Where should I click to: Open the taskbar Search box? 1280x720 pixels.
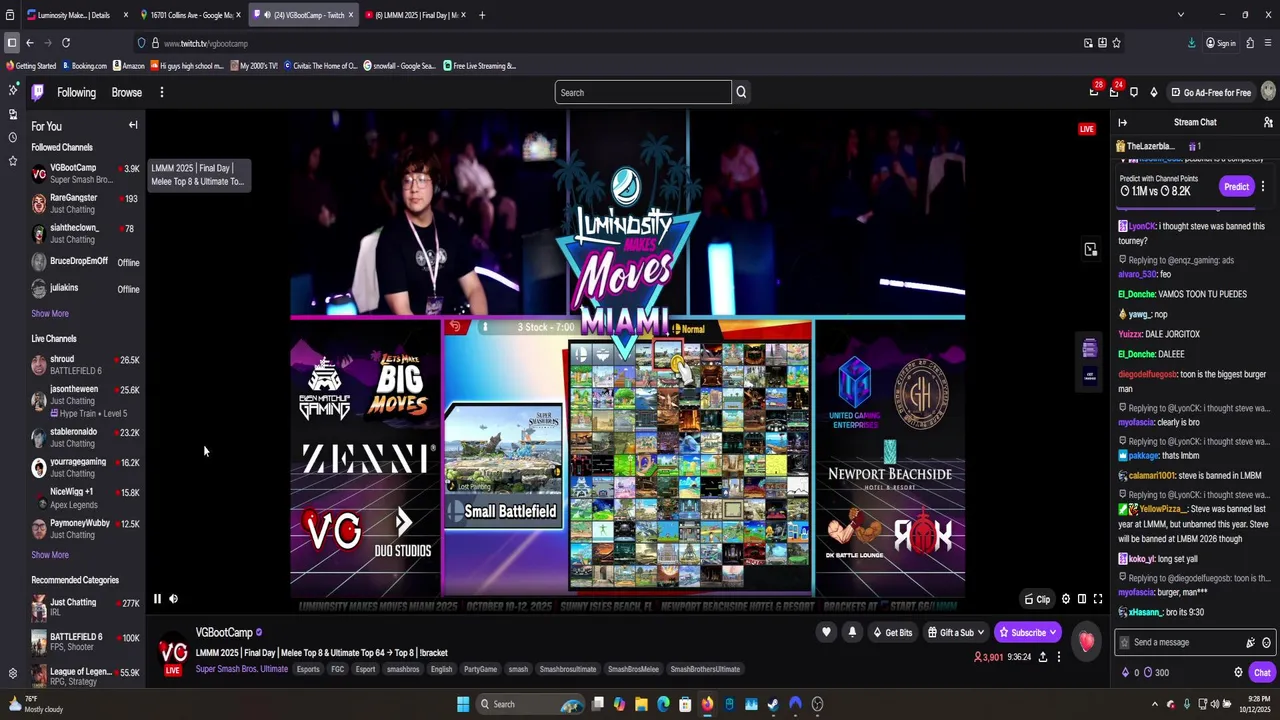(530, 704)
